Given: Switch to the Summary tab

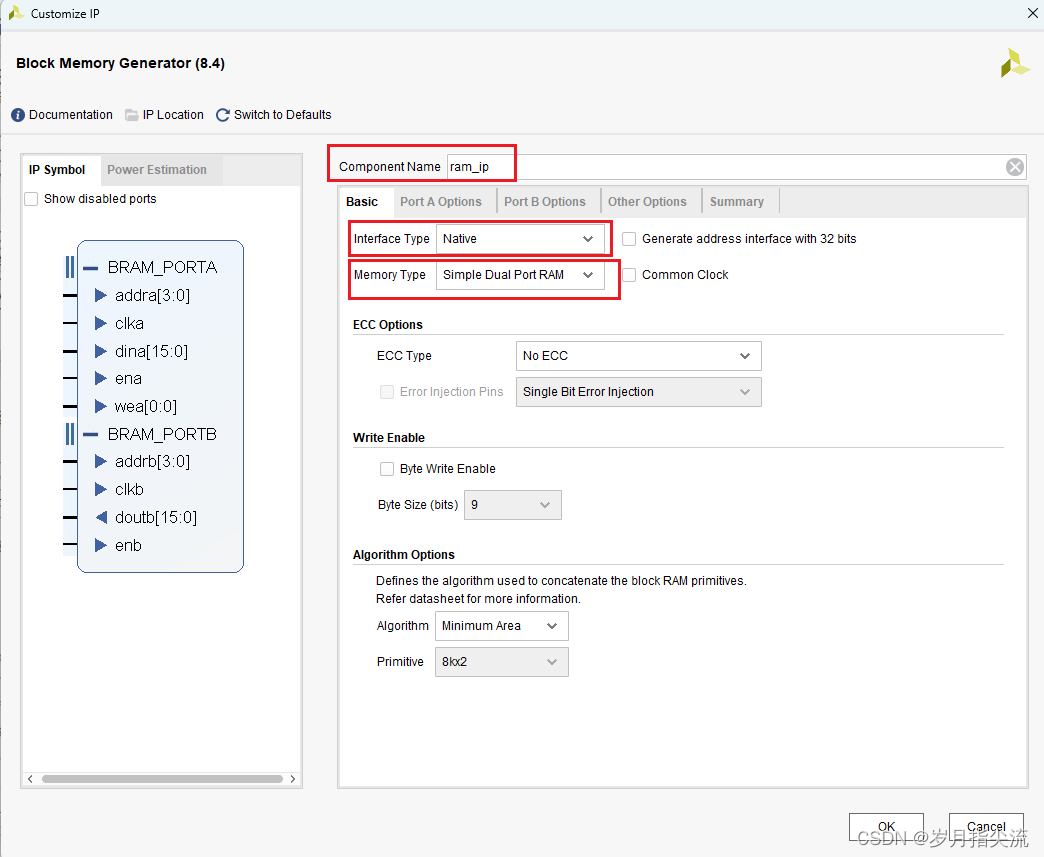Looking at the screenshot, I should pos(736,202).
